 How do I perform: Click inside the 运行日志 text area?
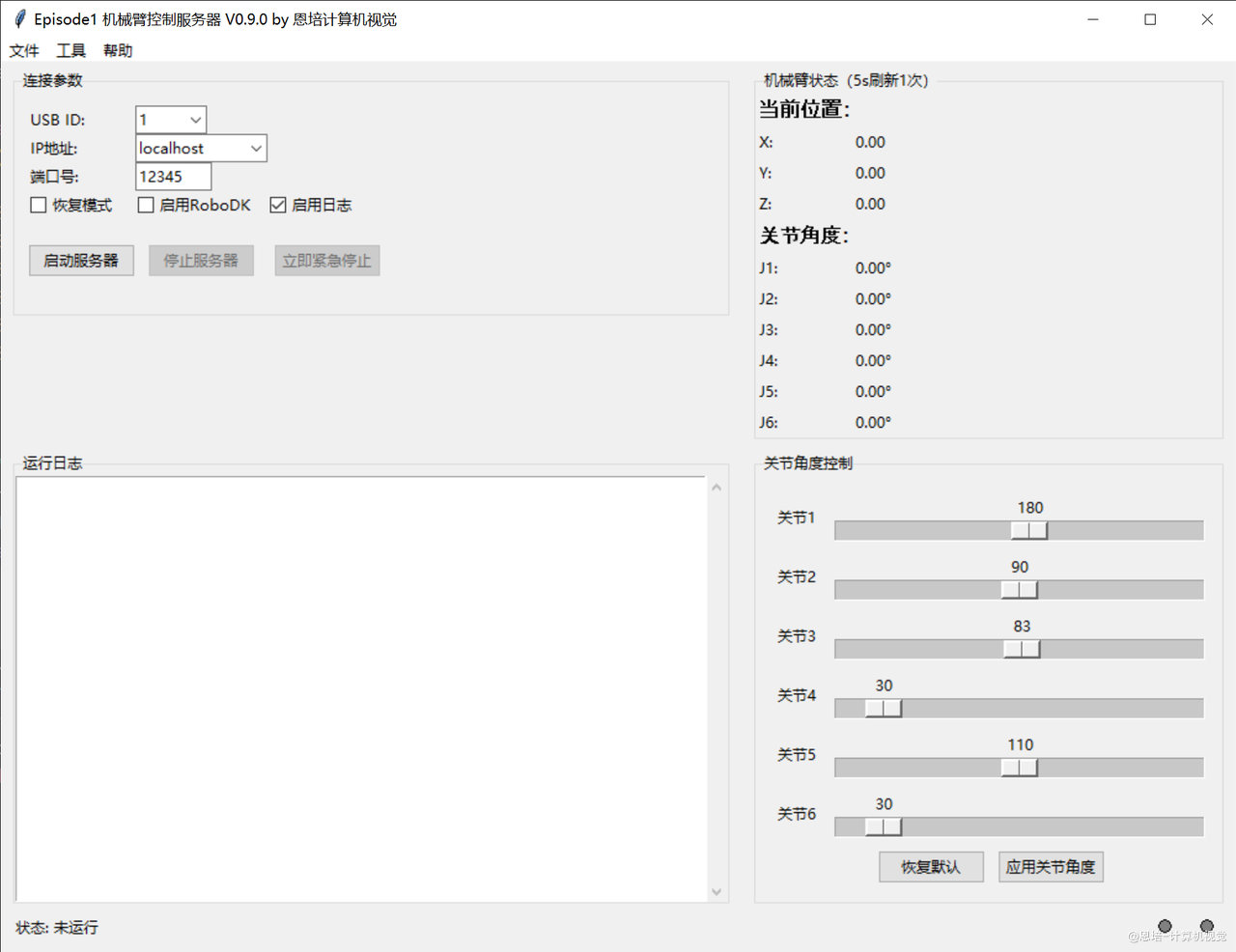click(361, 689)
